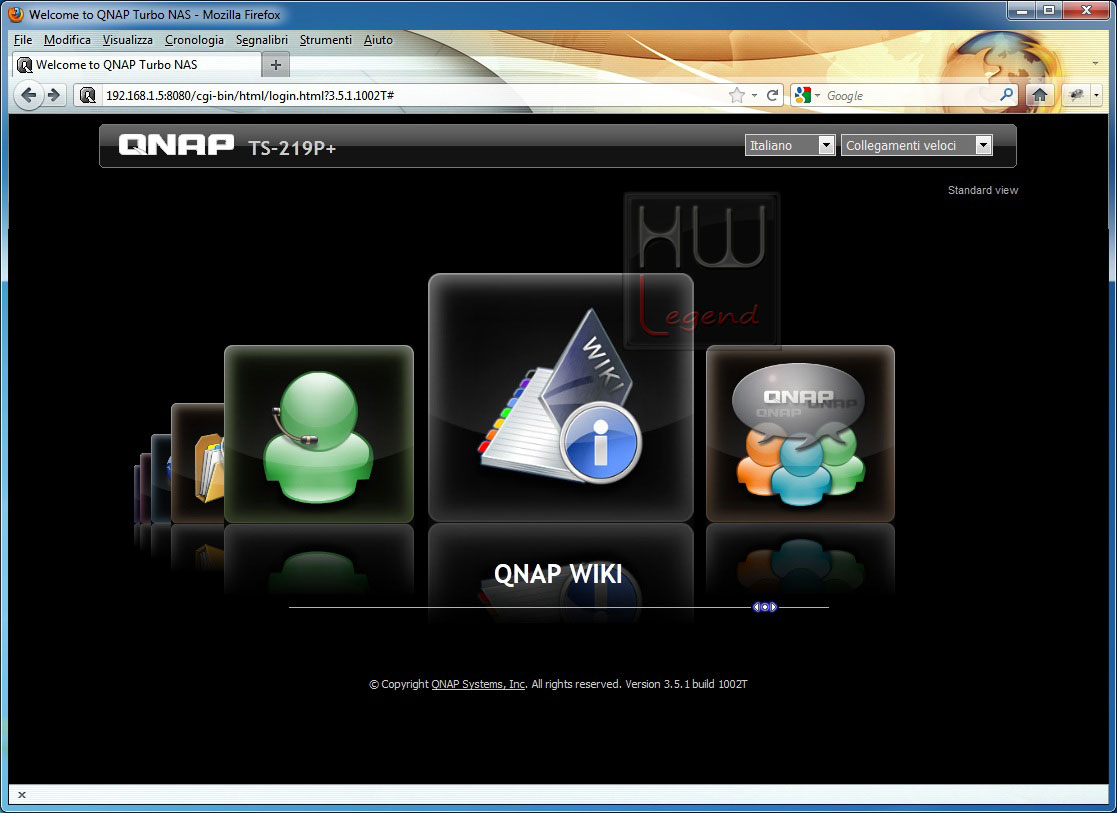Screen dimensions: 1117x813
Task: Close the Firefox window
Action: click(x=1086, y=11)
